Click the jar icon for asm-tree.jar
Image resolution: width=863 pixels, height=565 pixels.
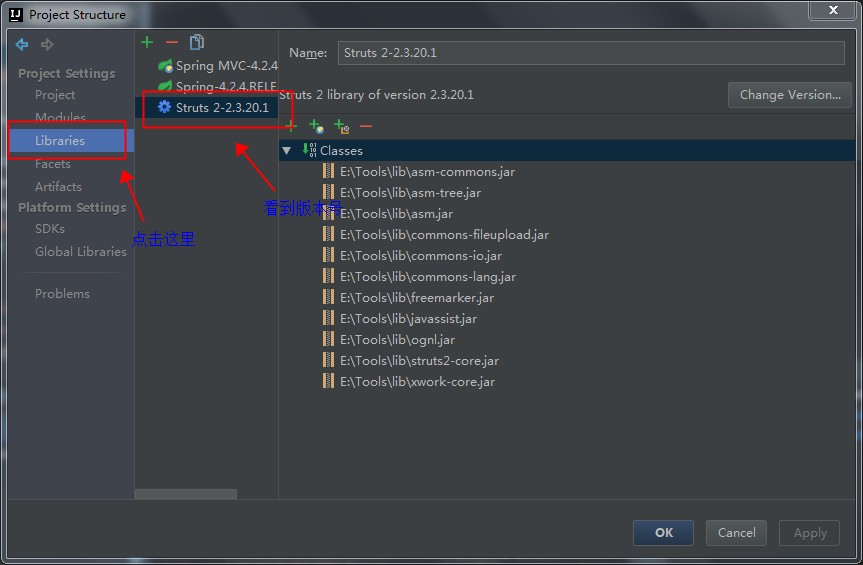click(328, 192)
